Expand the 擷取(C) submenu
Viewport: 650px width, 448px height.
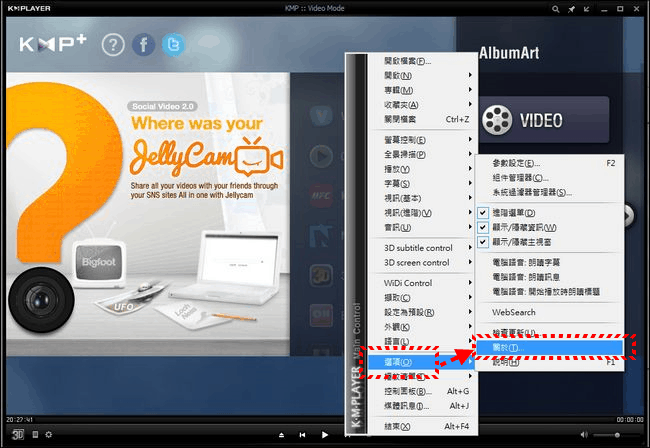coord(423,298)
